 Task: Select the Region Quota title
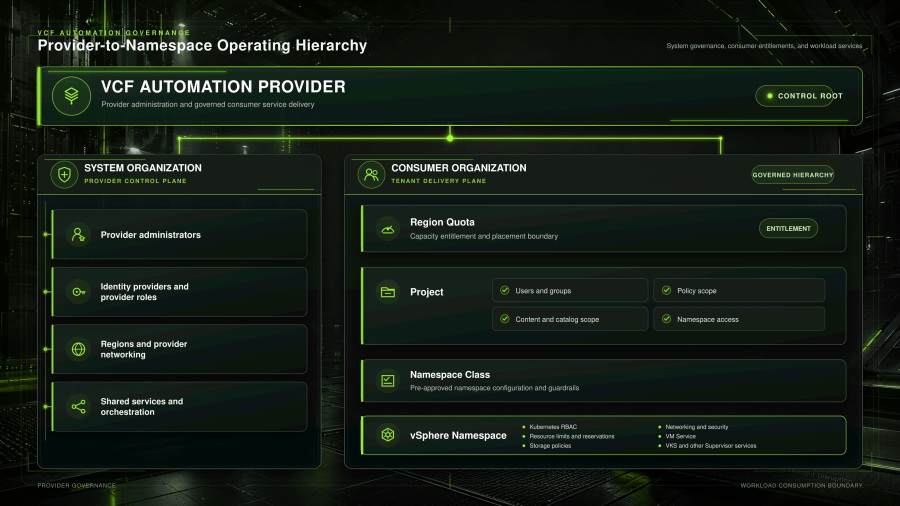[442, 222]
